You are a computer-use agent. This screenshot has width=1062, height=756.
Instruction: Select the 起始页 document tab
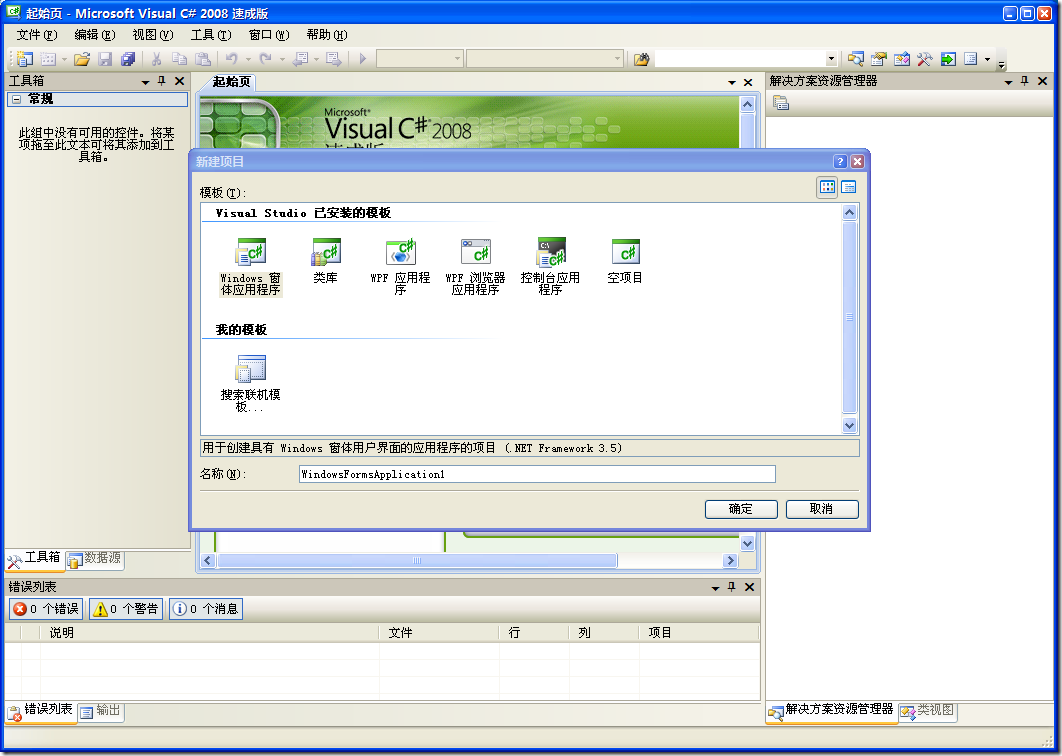[x=231, y=82]
